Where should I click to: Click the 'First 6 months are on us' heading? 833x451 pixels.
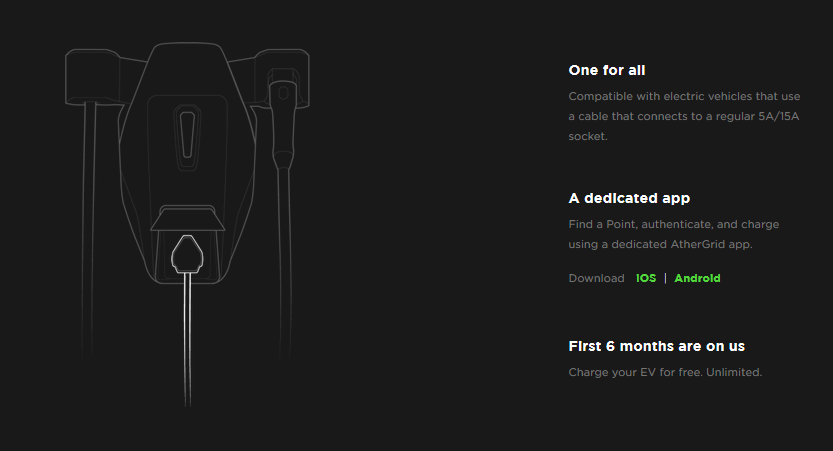click(x=657, y=346)
